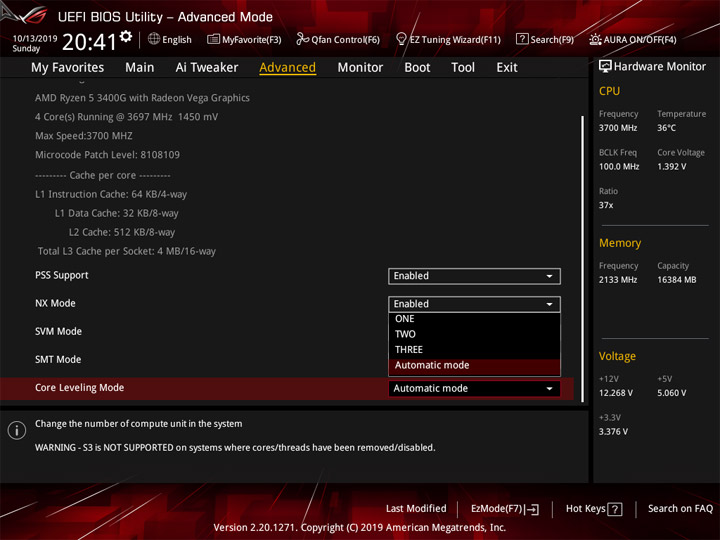720x540 pixels.
Task: Toggle the AURA ON/OFF light icon
Action: 595,39
